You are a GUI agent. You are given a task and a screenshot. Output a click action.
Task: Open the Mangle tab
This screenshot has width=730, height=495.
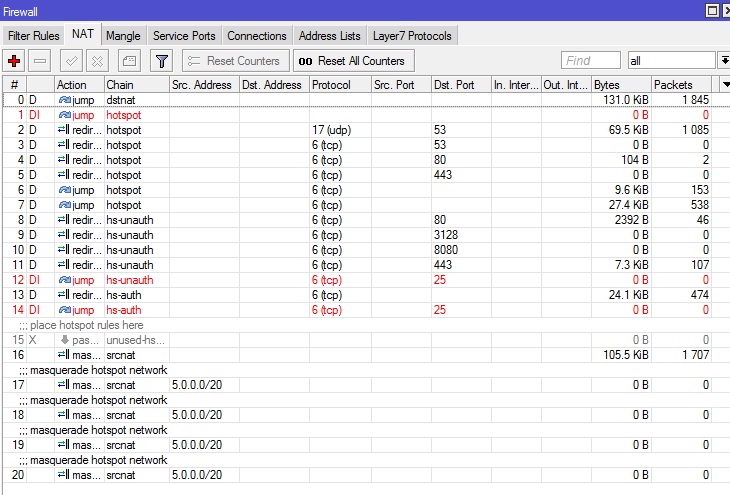(123, 36)
